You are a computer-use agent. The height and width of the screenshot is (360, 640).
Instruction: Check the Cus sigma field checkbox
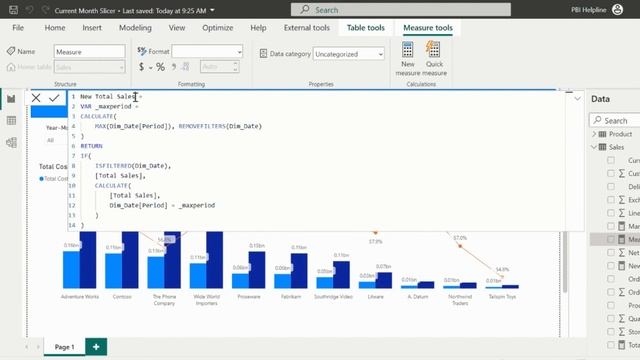pos(611,173)
